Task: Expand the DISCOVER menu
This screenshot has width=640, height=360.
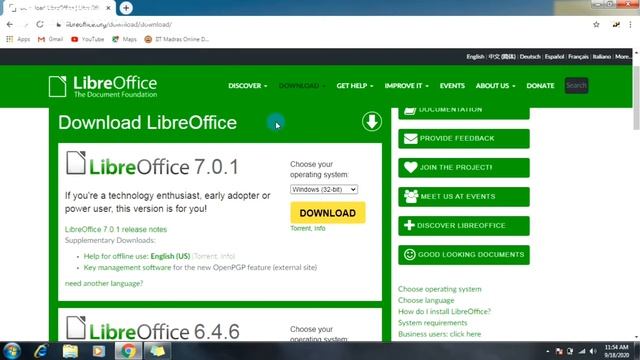Action: pos(248,86)
